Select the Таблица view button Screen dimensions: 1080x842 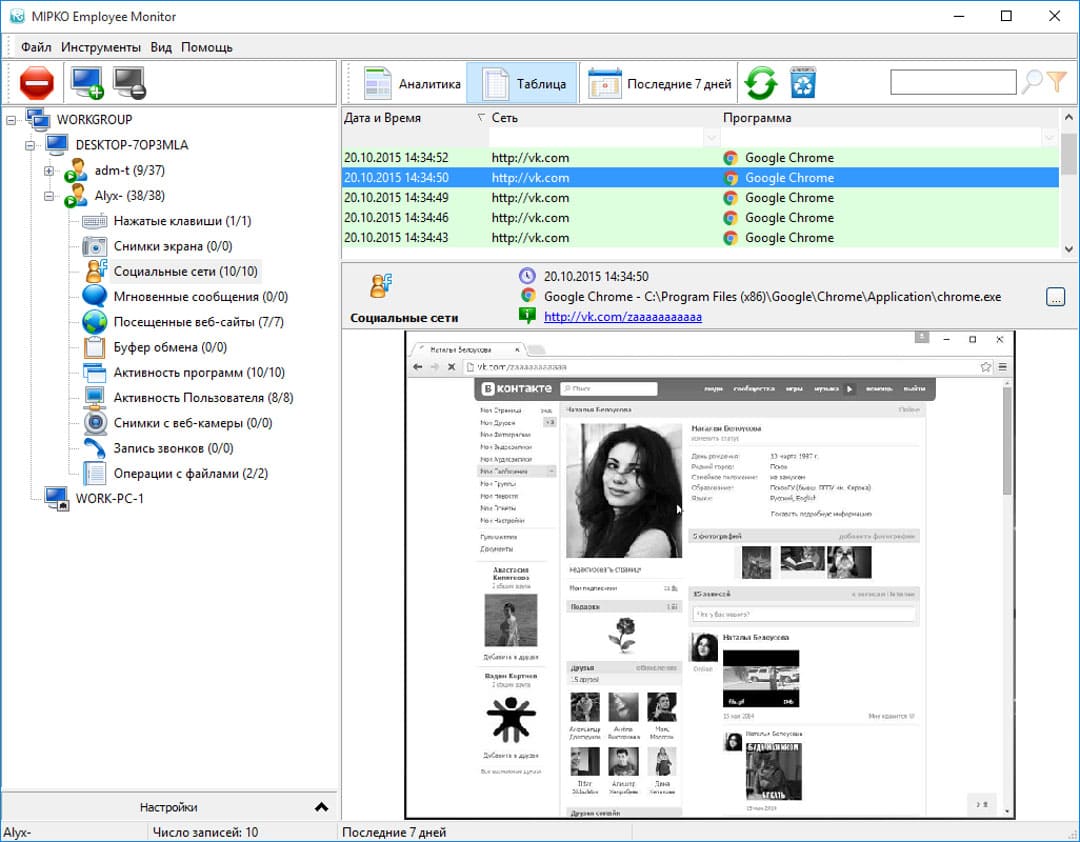click(x=527, y=84)
